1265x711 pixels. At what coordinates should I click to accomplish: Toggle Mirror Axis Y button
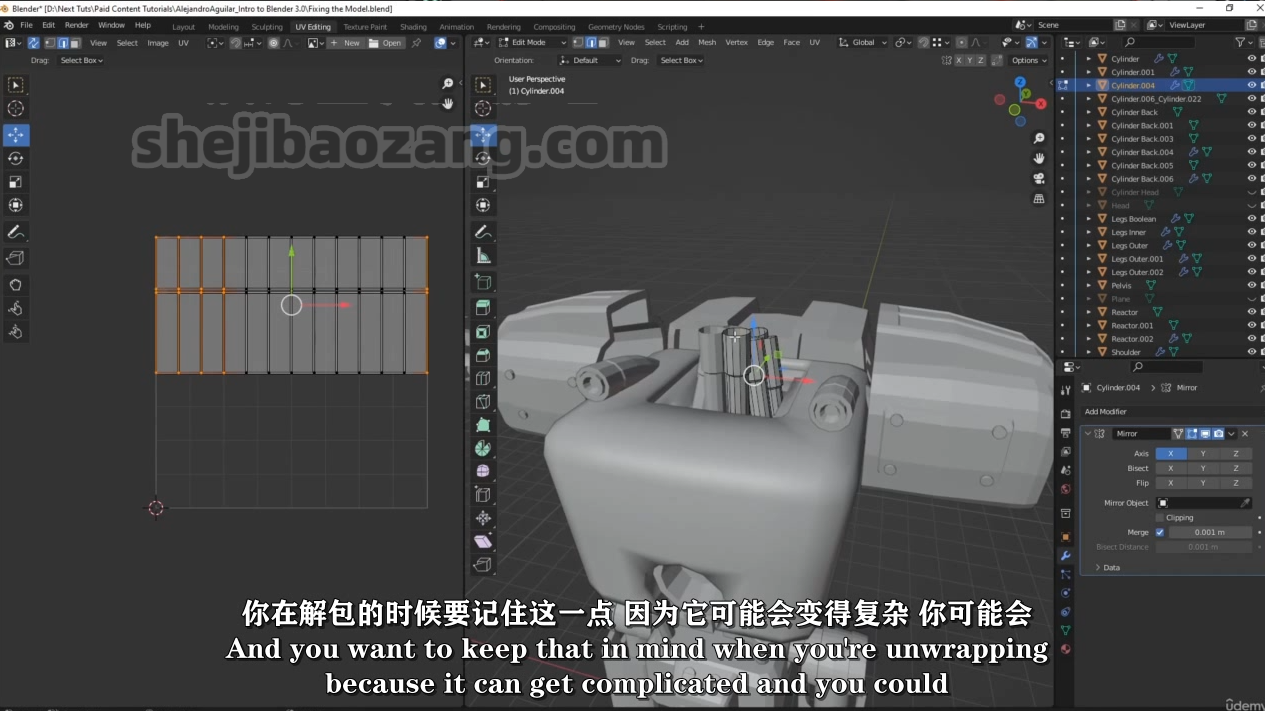pos(1203,454)
